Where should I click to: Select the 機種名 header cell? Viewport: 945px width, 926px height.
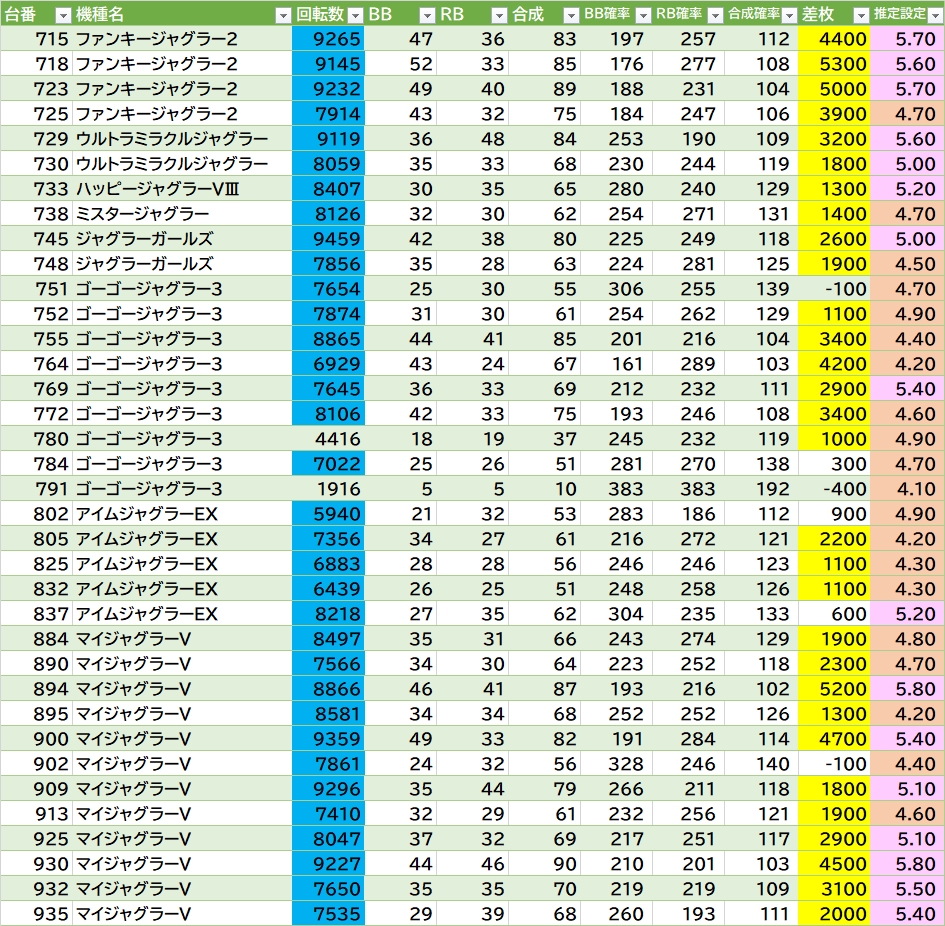pos(182,14)
